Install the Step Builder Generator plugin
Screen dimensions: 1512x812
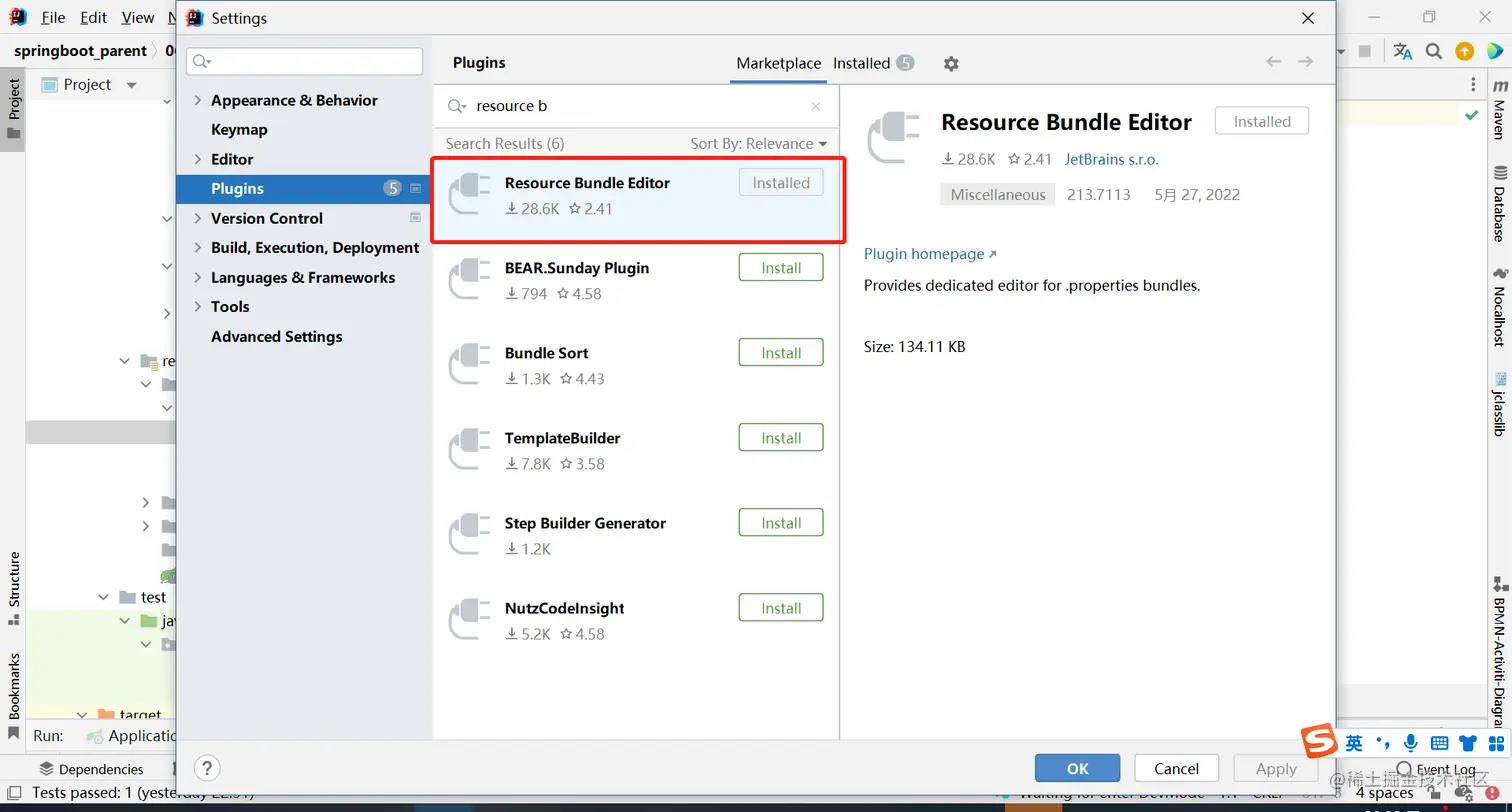[781, 523]
